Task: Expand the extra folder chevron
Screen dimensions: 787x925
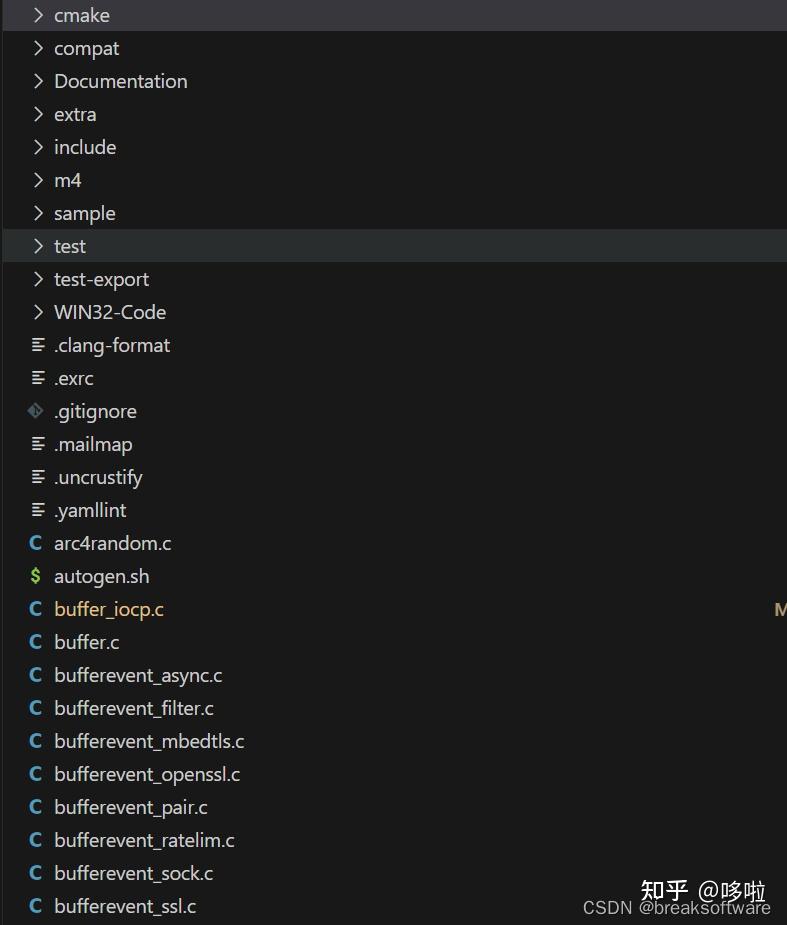Action: pos(38,114)
